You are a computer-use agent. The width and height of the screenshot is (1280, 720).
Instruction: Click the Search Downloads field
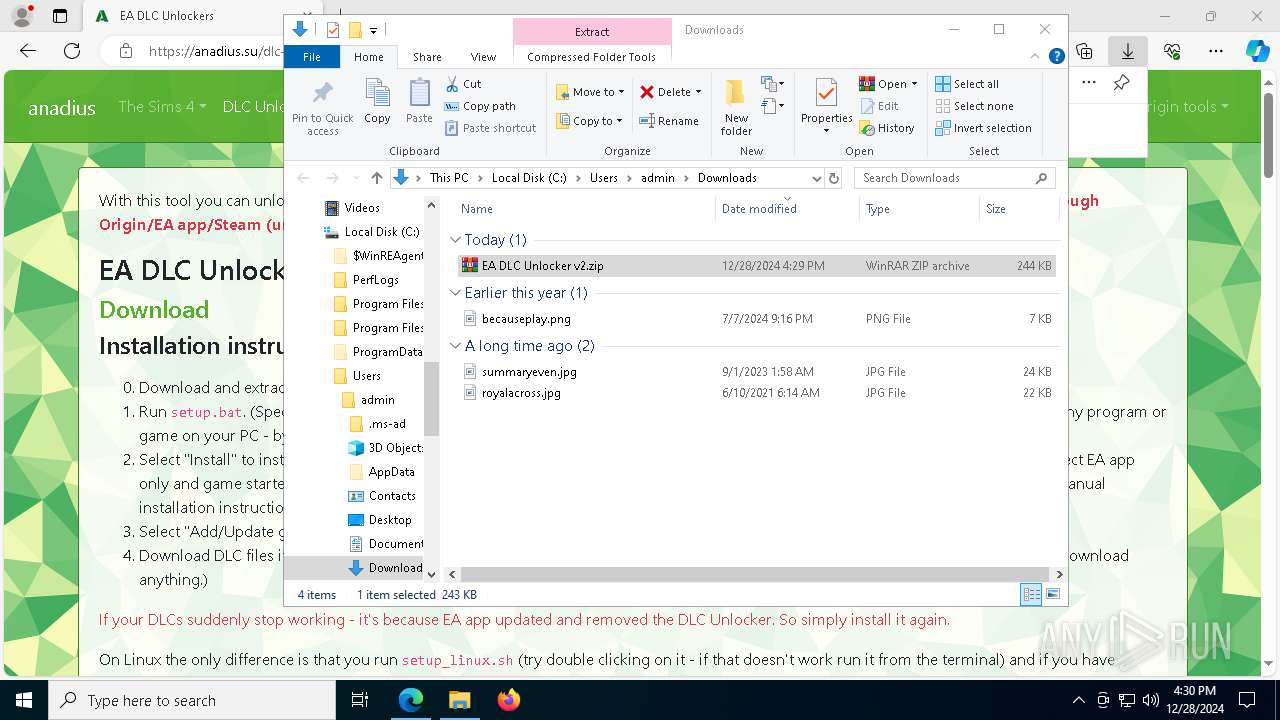click(954, 178)
